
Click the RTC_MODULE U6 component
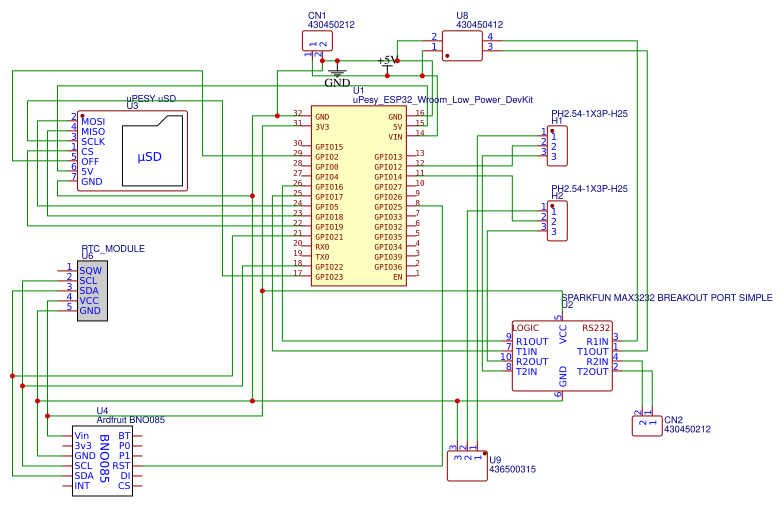92,290
